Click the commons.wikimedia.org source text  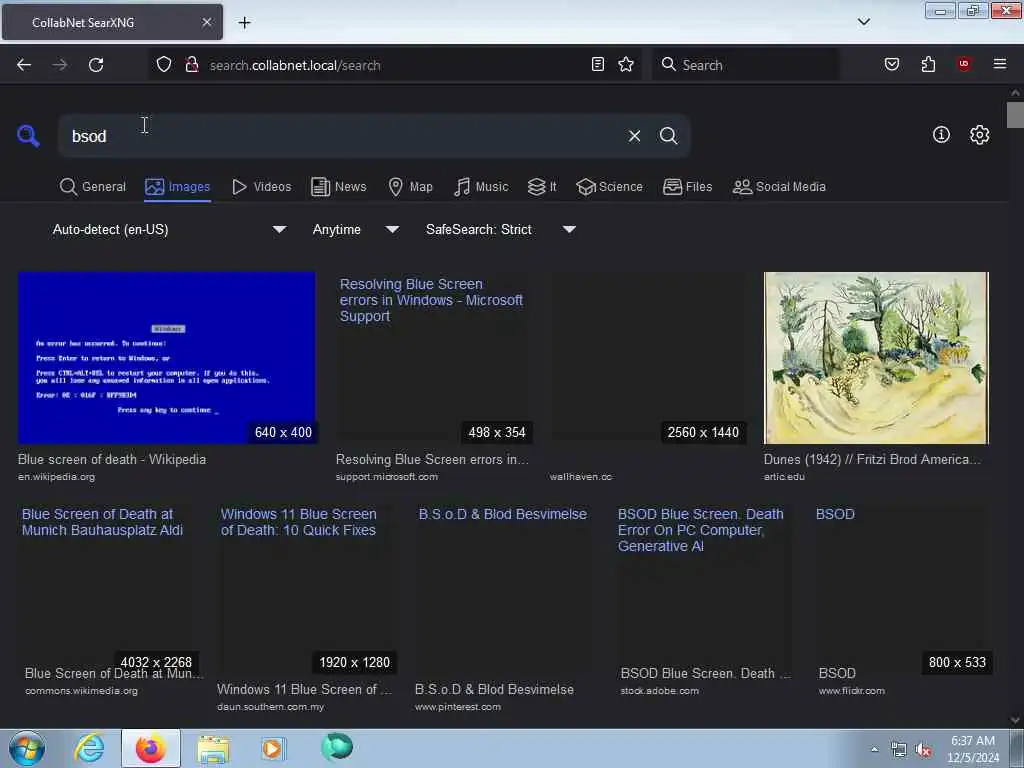(81, 691)
